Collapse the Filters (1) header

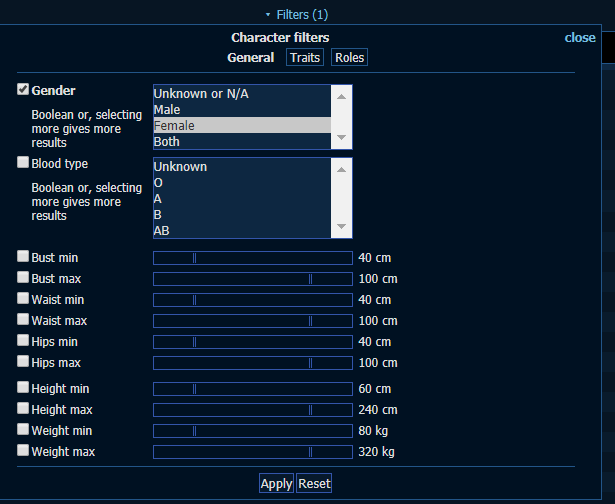tap(296, 15)
